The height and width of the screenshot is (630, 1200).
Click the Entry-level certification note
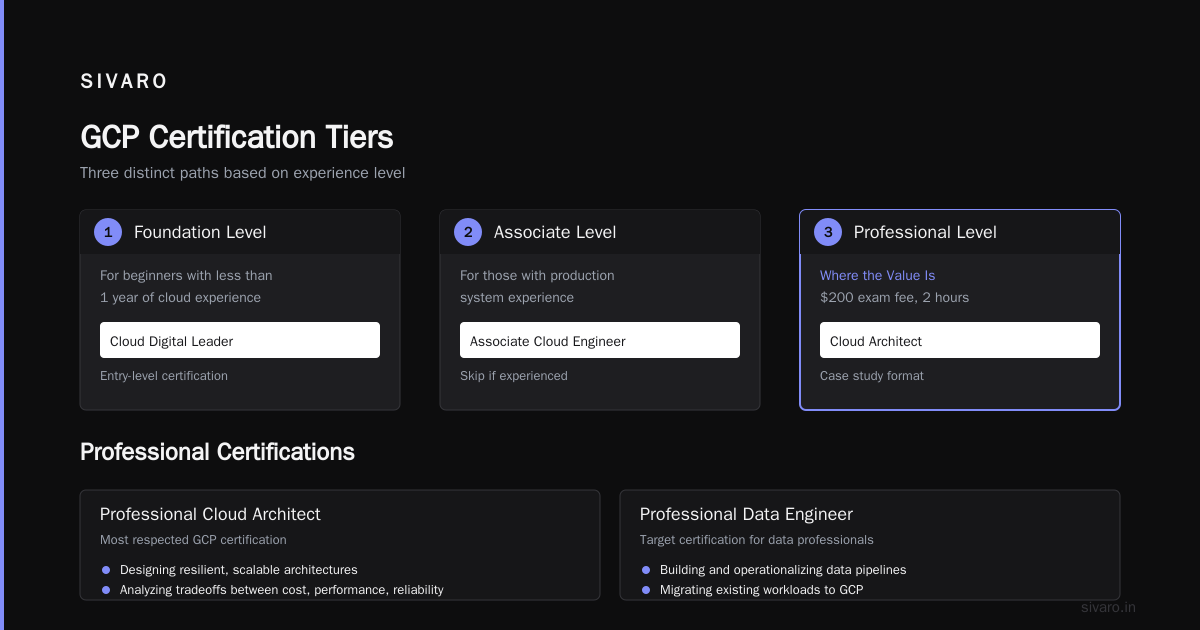point(164,376)
